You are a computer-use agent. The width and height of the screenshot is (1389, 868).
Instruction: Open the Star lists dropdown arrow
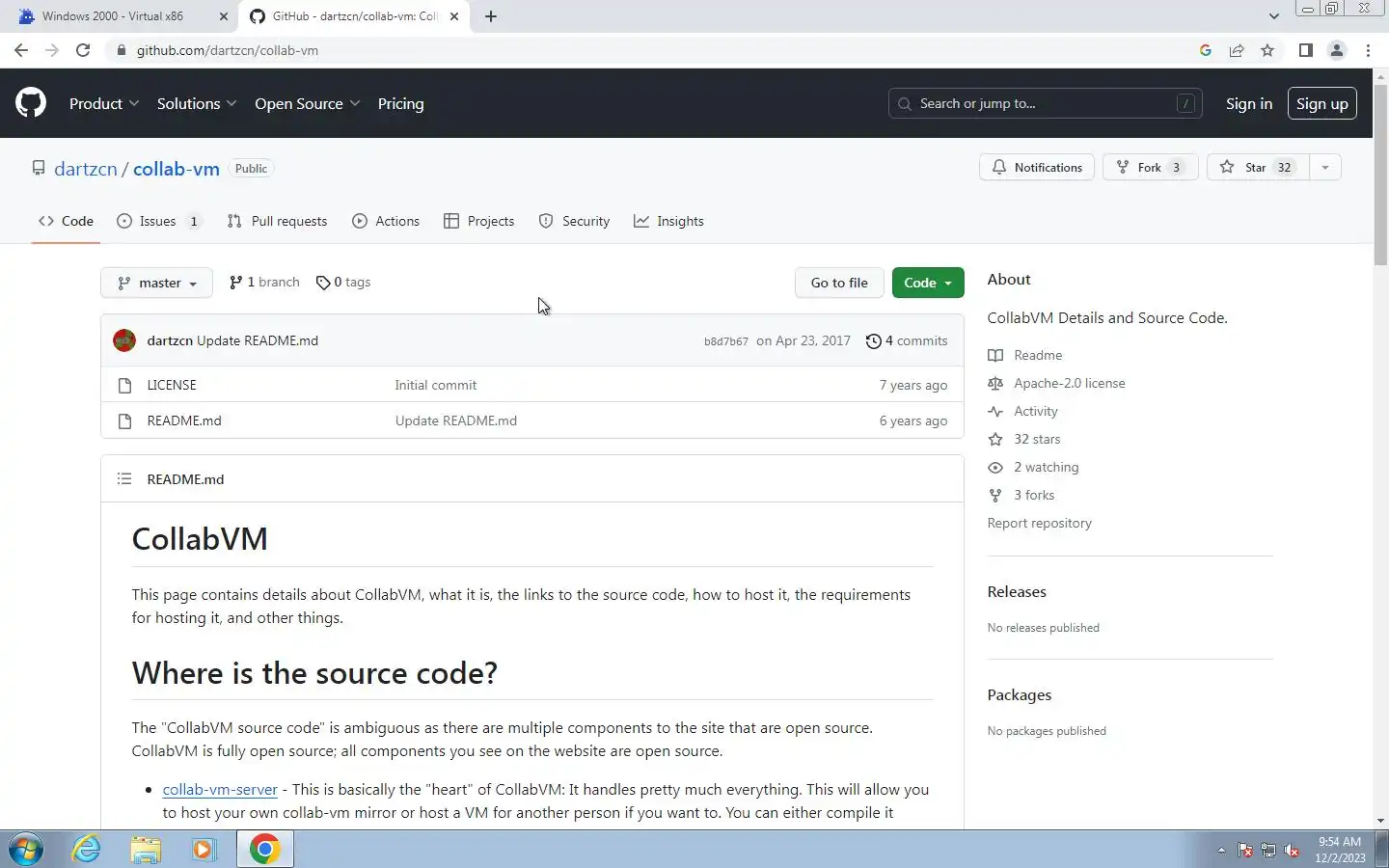(x=1324, y=167)
